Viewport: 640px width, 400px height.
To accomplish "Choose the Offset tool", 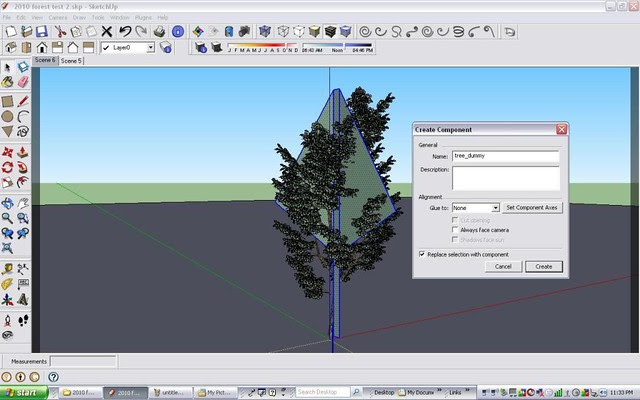I will click(x=23, y=182).
